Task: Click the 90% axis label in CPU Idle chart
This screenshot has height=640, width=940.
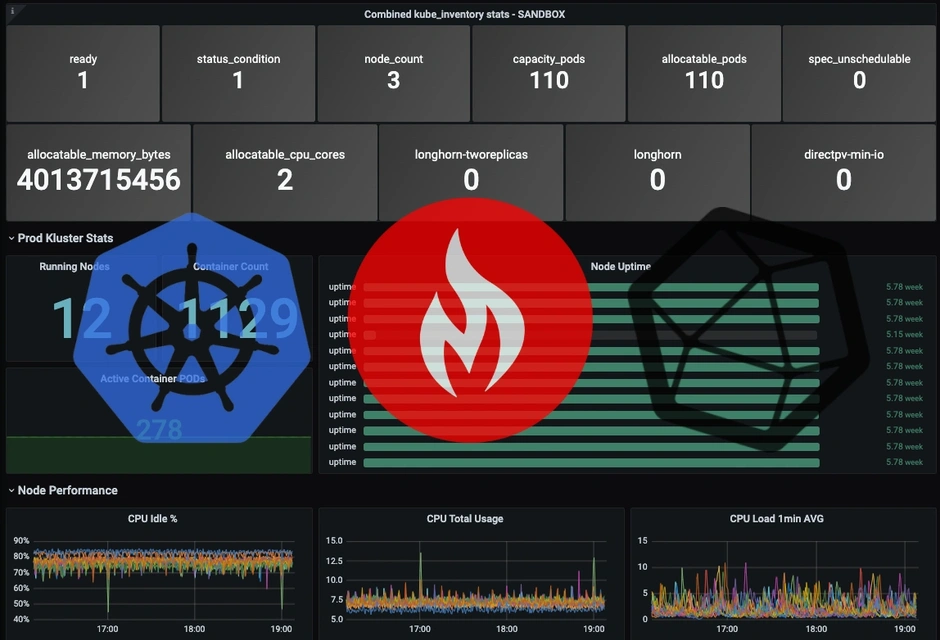Action: coord(22,541)
